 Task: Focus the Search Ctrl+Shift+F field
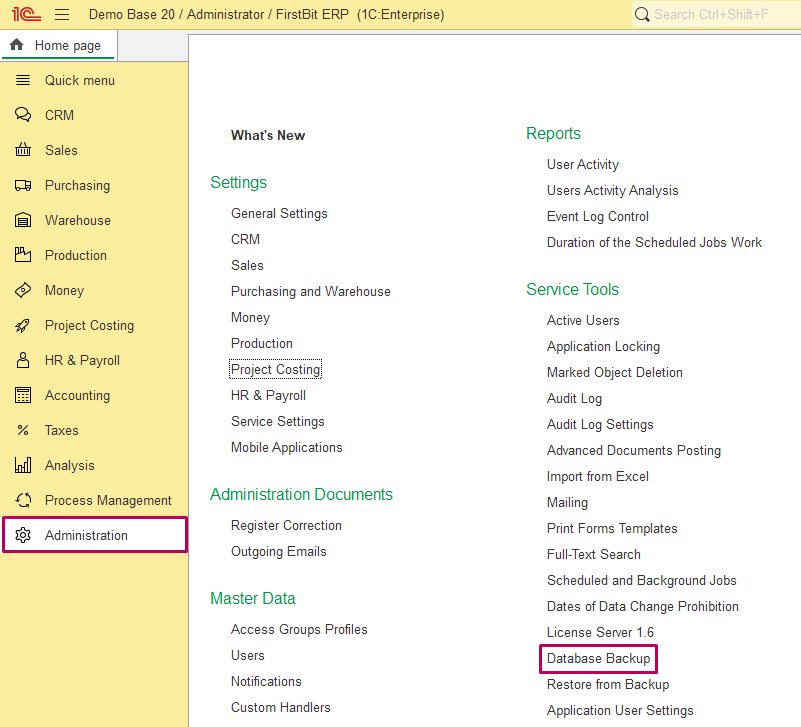coord(716,14)
